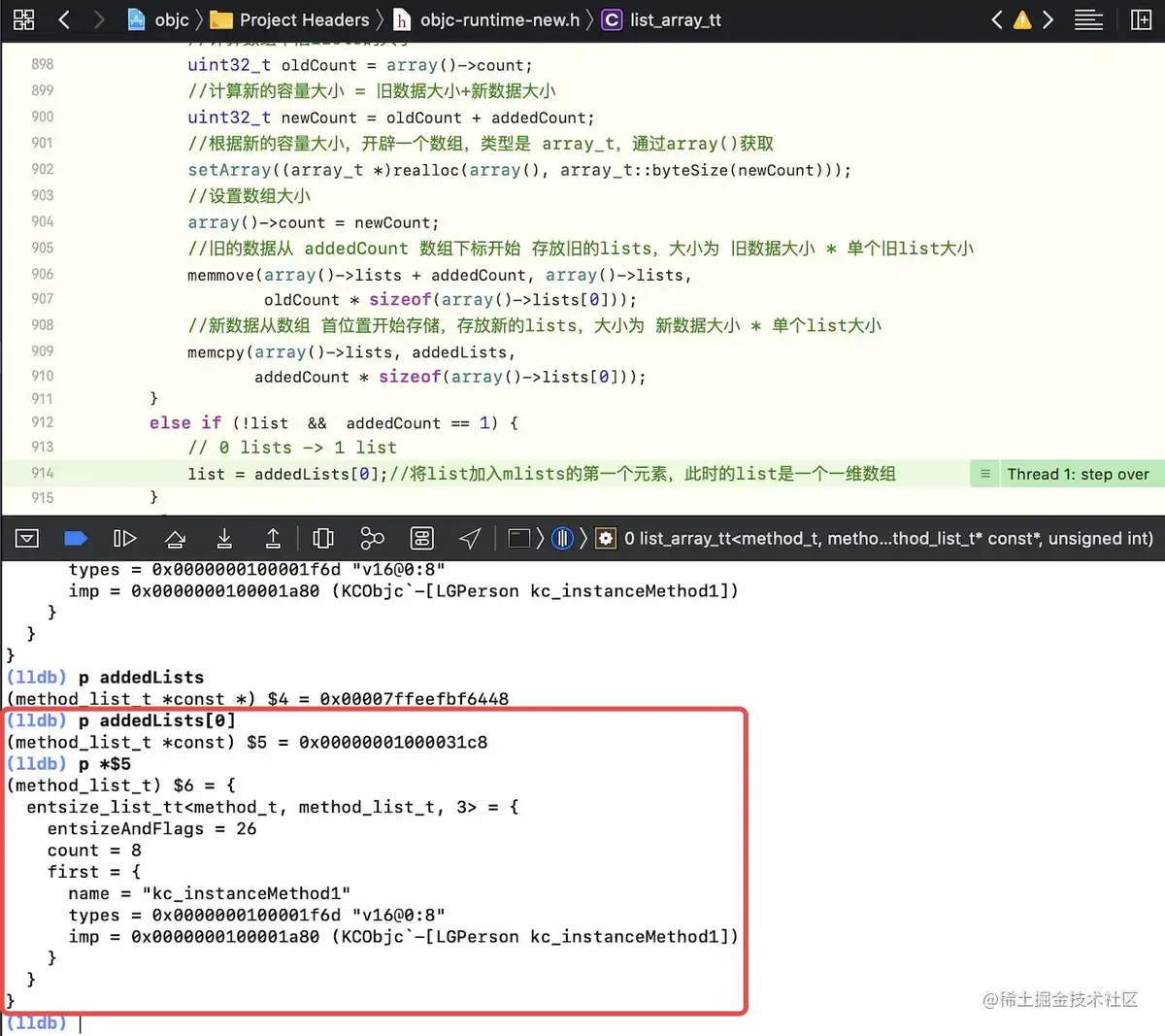Step into the function
Viewport: 1165px width, 1036px height.
point(224,538)
